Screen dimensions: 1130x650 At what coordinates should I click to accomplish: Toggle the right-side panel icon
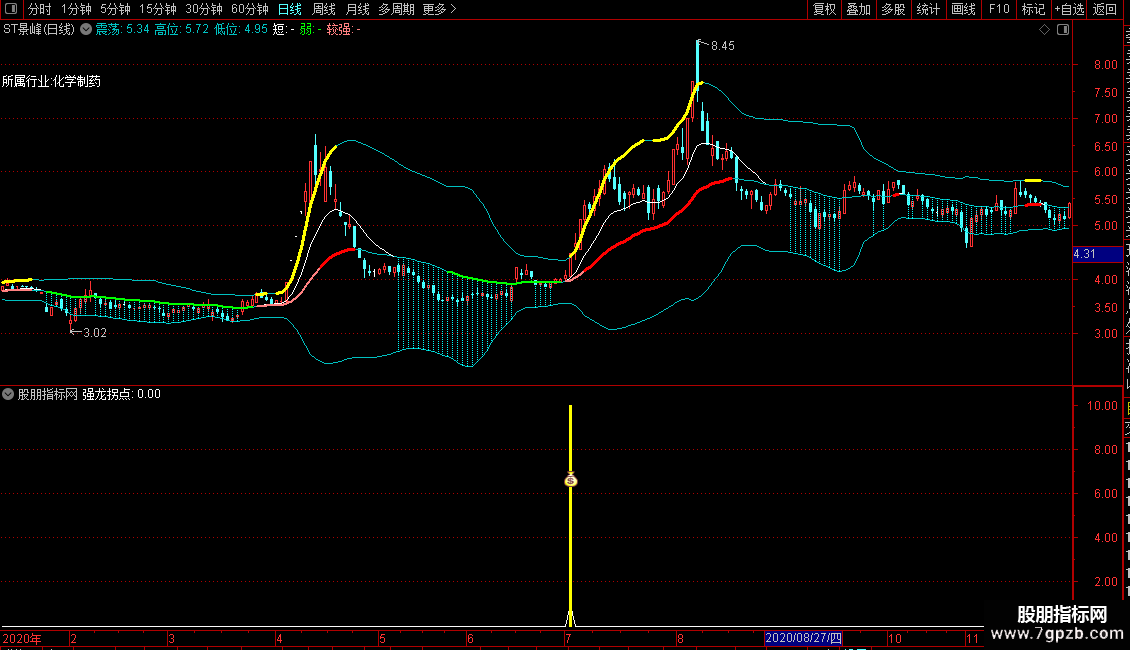click(x=1062, y=30)
